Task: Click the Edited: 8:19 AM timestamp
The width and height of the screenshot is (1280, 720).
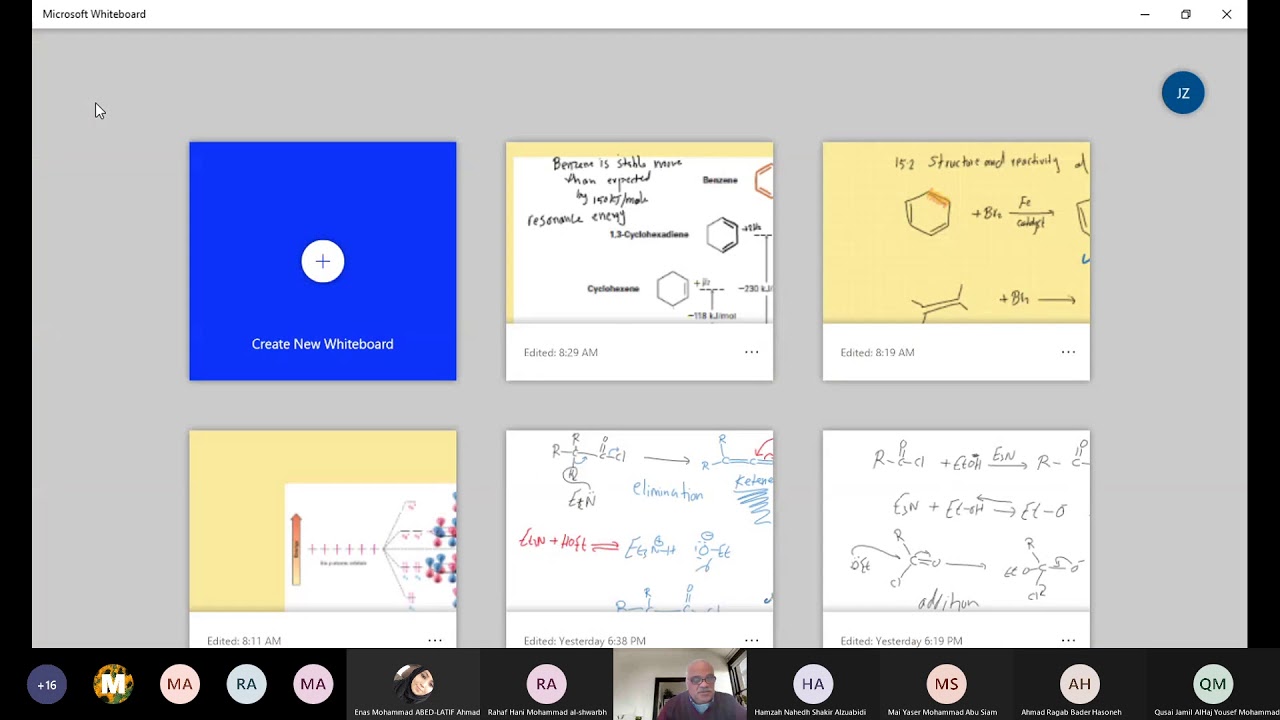Action: coord(877,352)
